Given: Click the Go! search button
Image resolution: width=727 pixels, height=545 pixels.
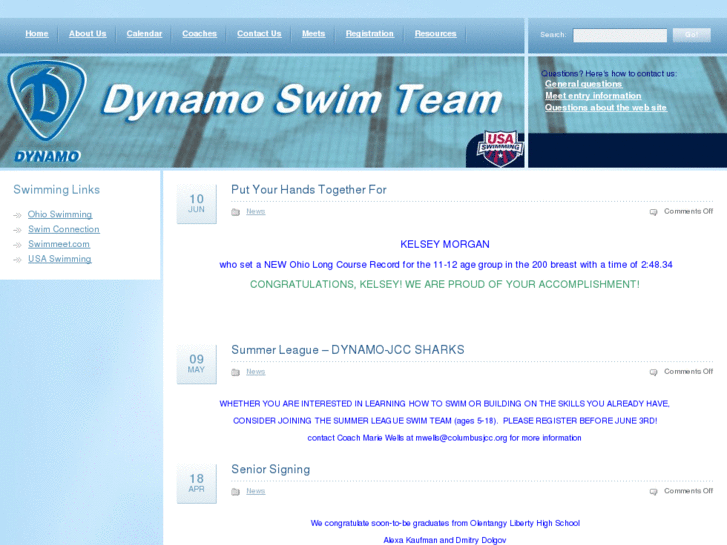Looking at the screenshot, I should point(691,35).
